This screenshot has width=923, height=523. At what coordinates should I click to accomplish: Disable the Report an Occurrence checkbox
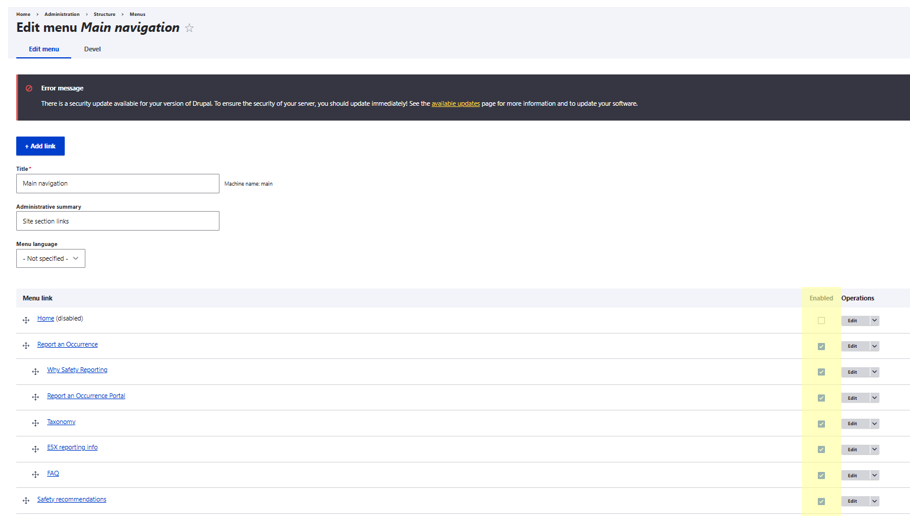821,347
